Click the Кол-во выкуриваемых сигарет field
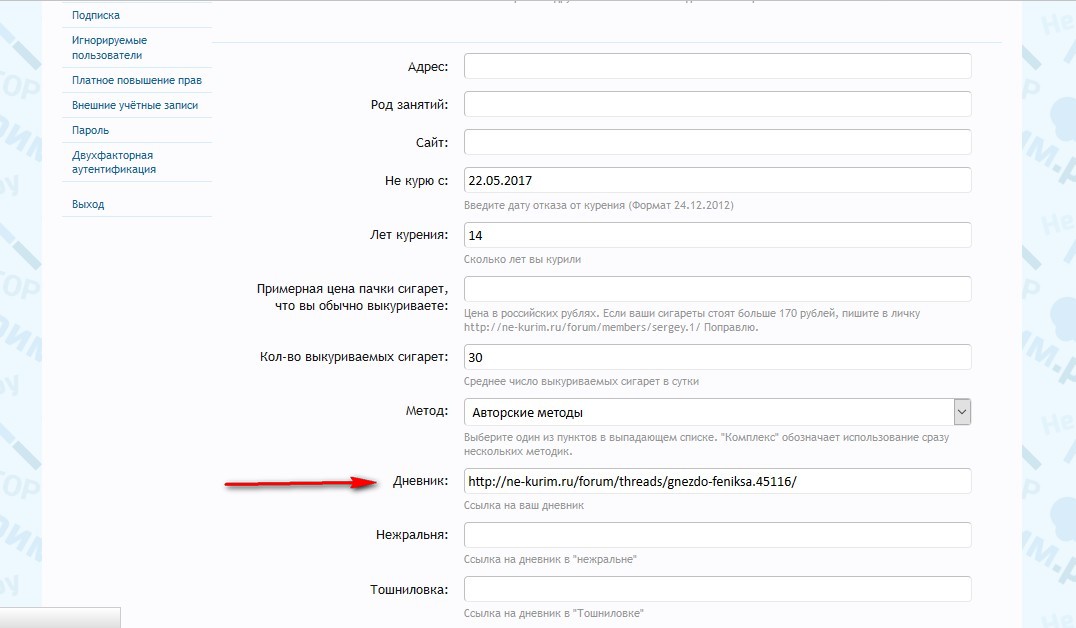The height and width of the screenshot is (628, 1076). click(717, 357)
